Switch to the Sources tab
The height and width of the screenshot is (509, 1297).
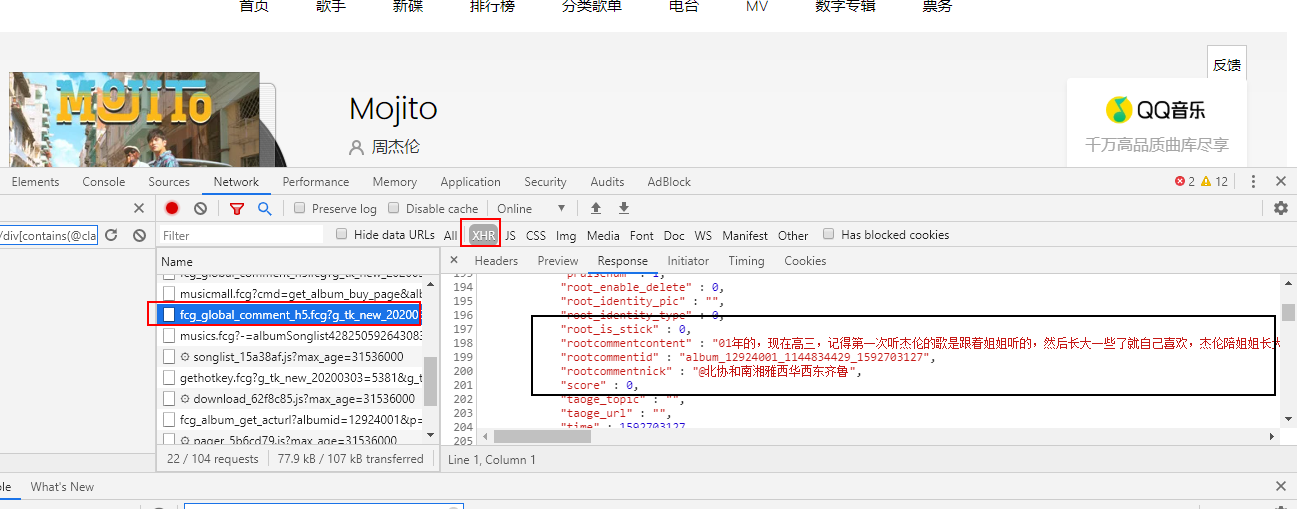(169, 182)
